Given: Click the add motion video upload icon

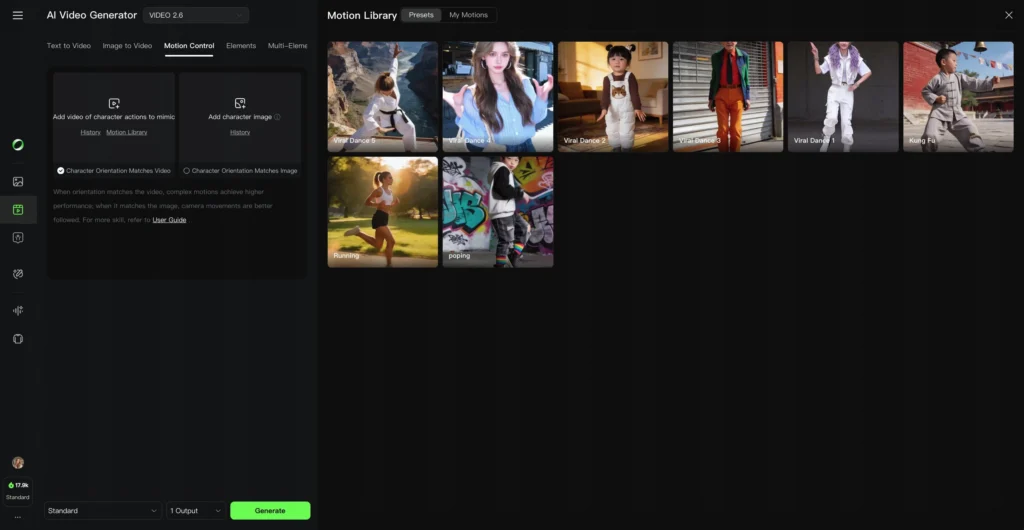Looking at the screenshot, I should tap(114, 103).
